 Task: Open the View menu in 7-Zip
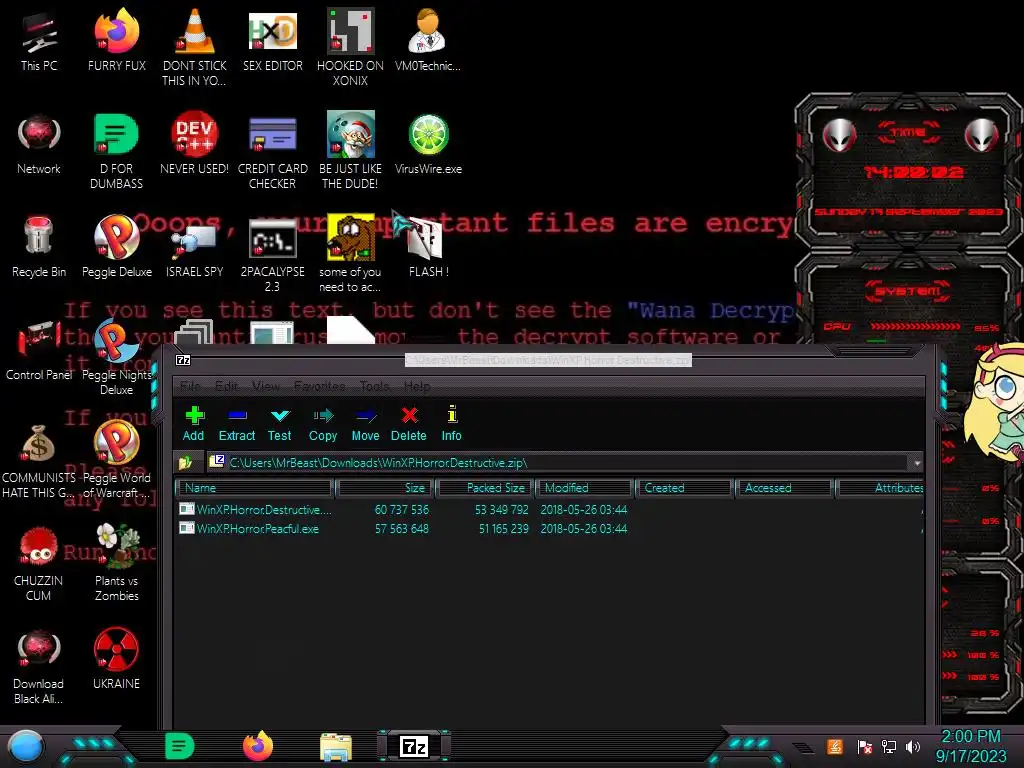266,386
